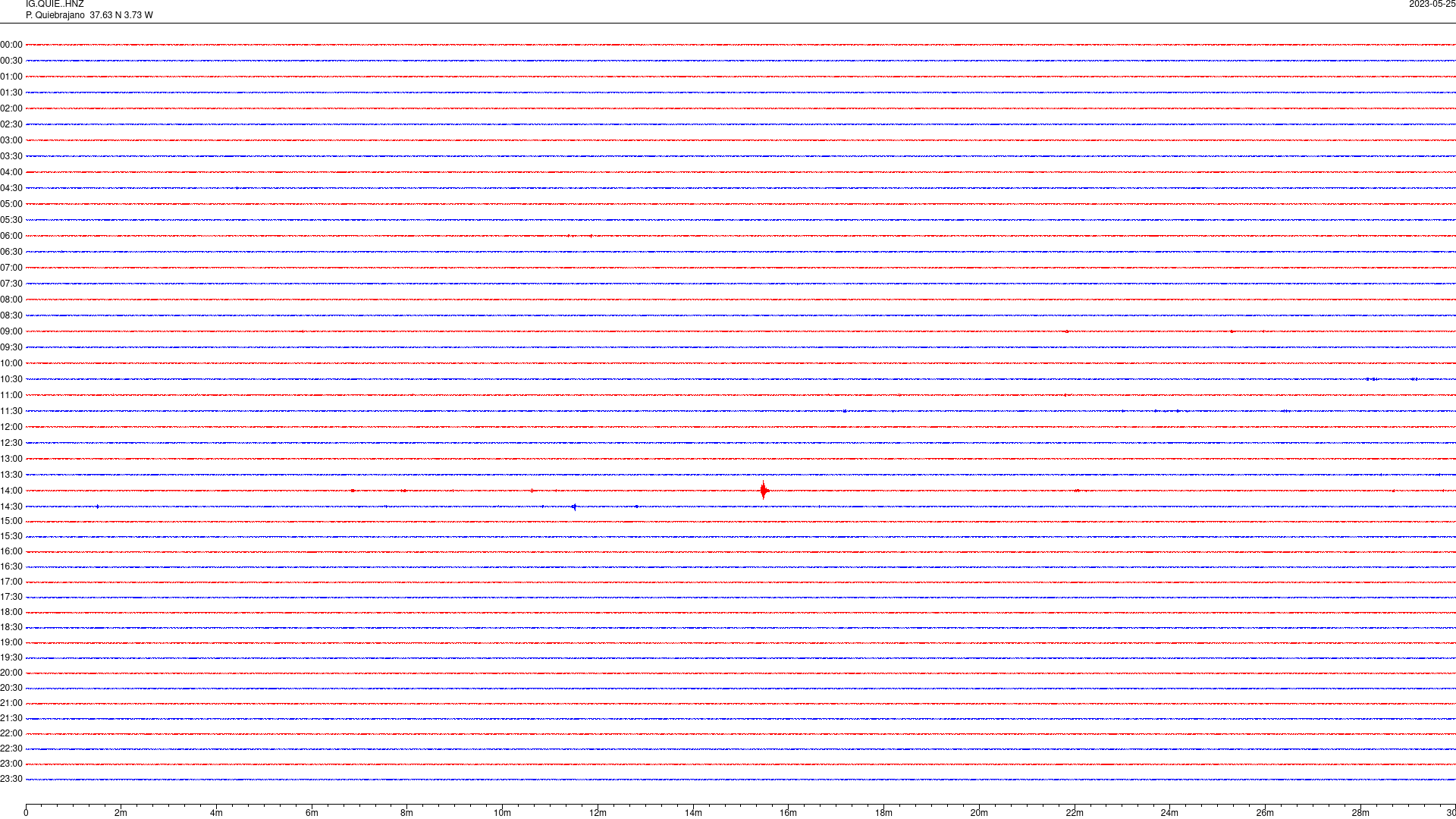1456x819 pixels.
Task: Click the 2m tick on time axis
Action: (121, 813)
